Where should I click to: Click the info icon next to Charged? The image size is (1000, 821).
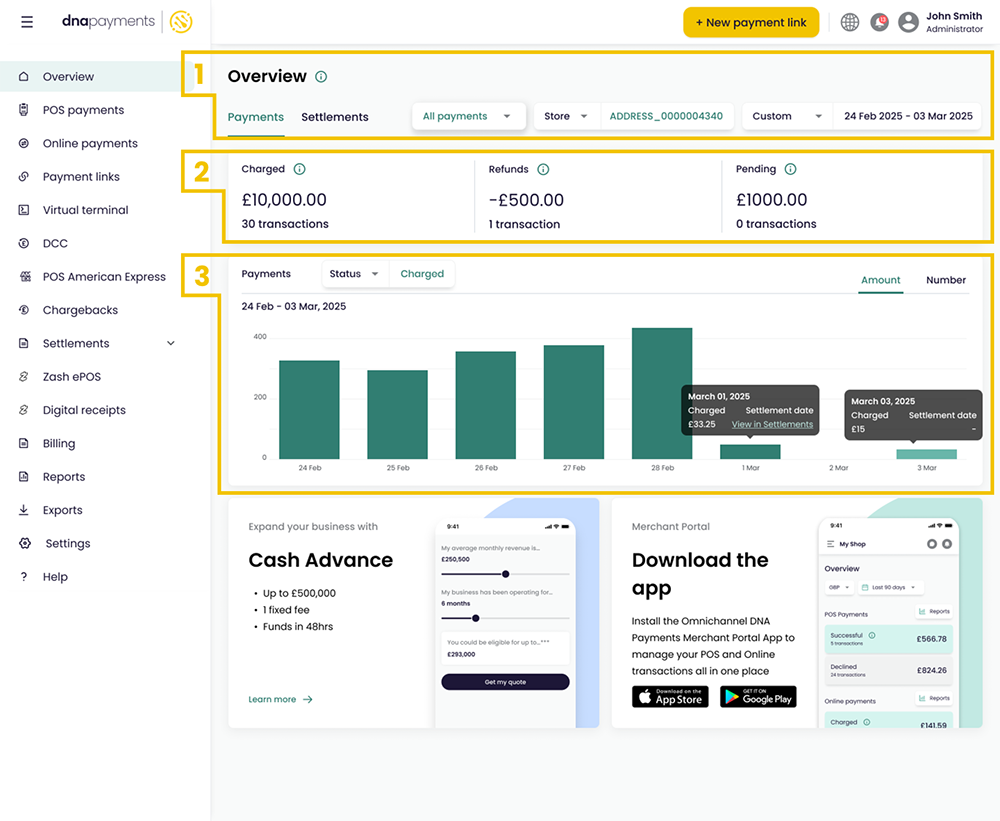click(x=299, y=169)
